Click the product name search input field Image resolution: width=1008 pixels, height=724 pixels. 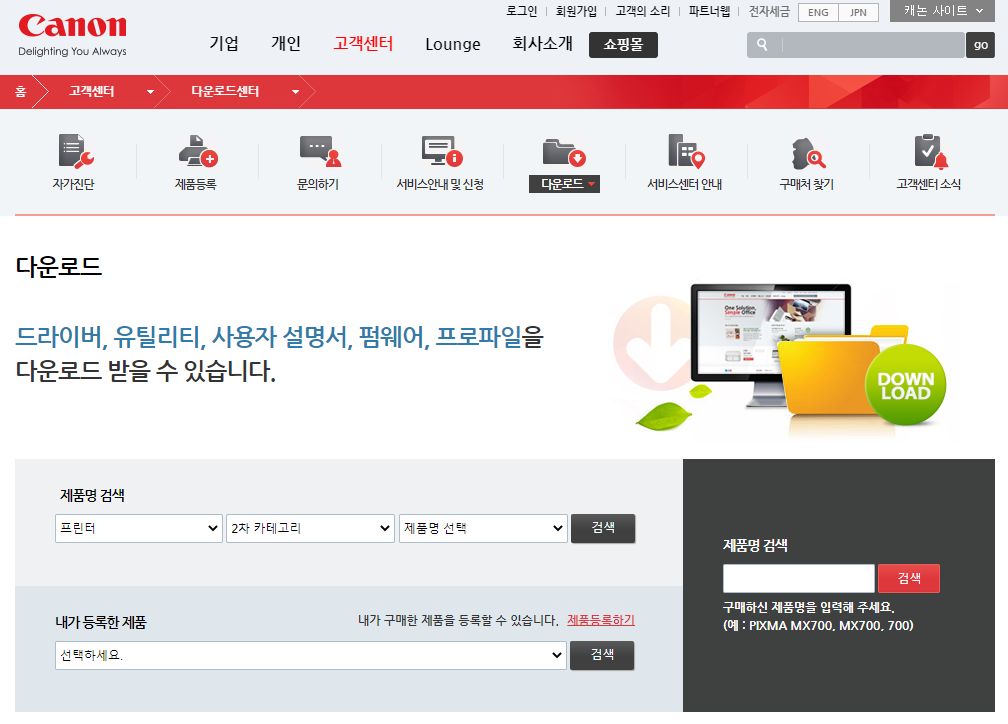coord(798,578)
